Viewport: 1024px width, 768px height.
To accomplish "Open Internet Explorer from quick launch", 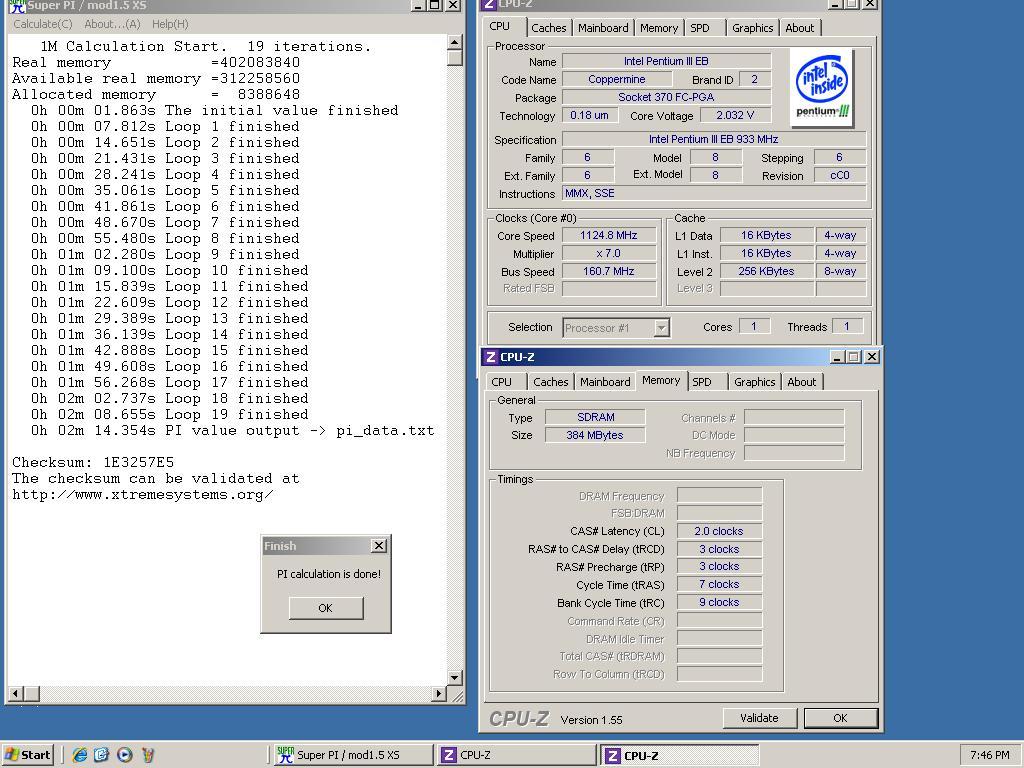I will [x=80, y=754].
